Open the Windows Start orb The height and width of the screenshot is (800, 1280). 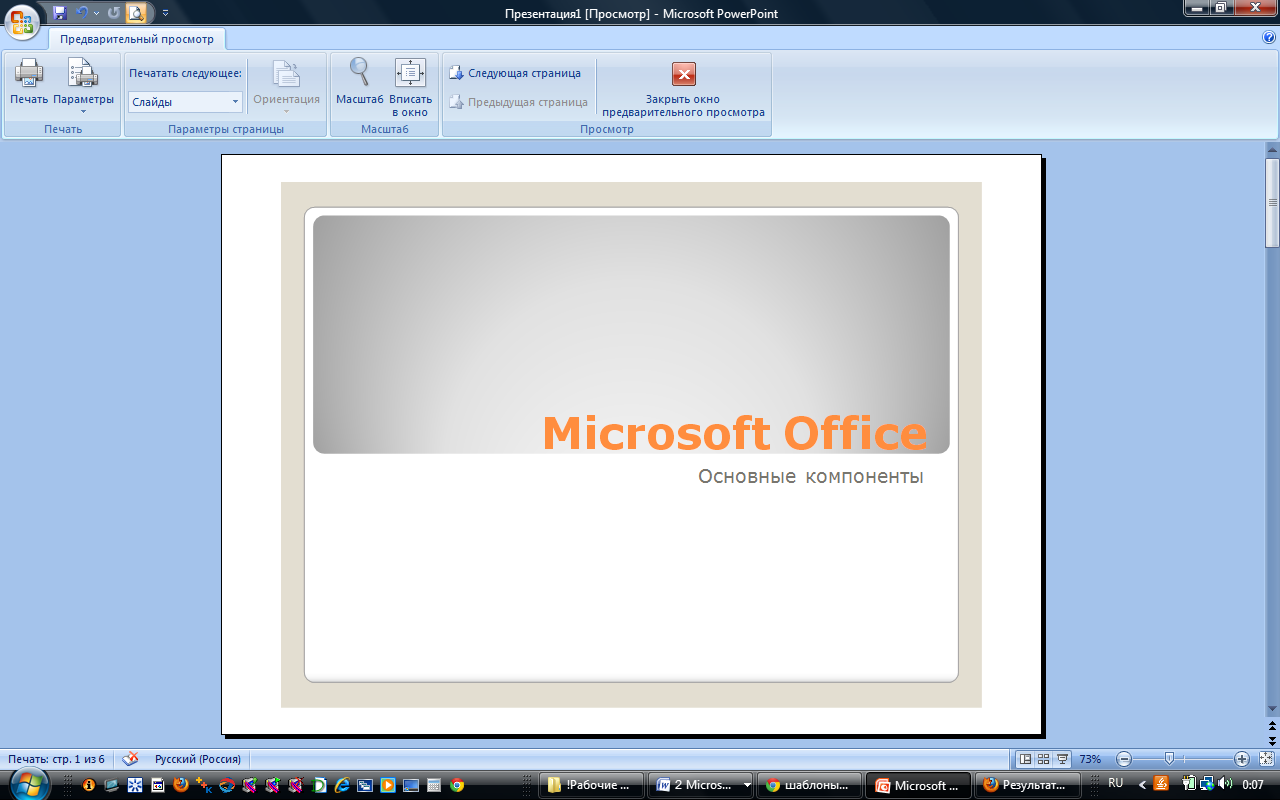point(30,784)
